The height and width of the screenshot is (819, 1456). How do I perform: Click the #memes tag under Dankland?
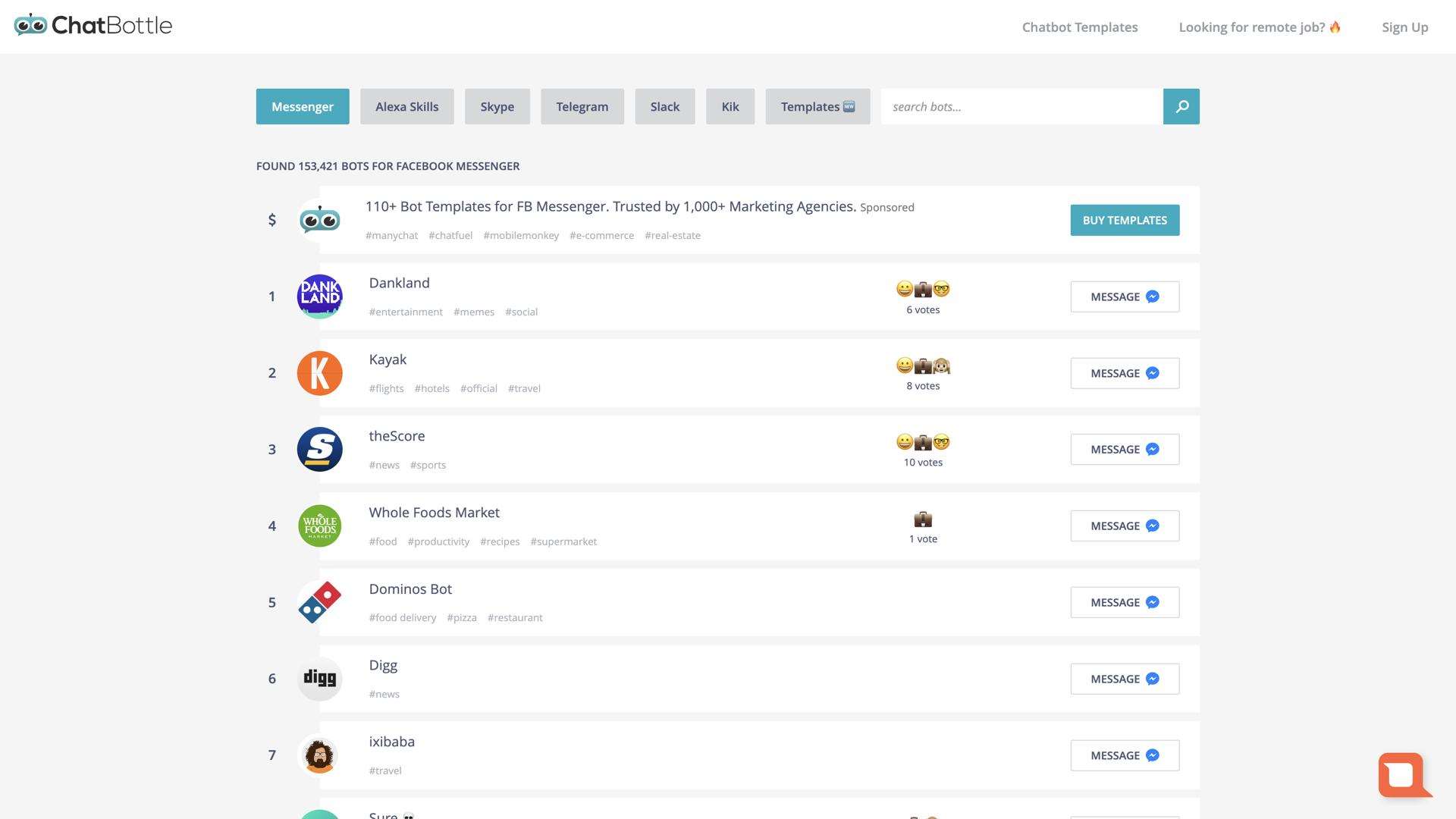point(473,312)
